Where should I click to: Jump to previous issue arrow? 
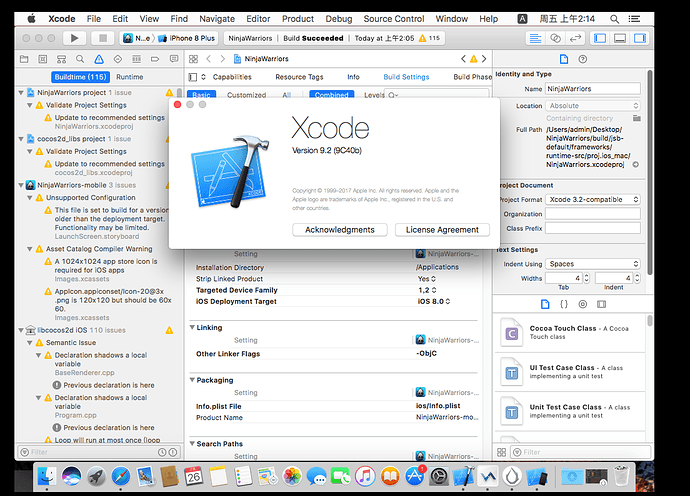[x=463, y=59]
